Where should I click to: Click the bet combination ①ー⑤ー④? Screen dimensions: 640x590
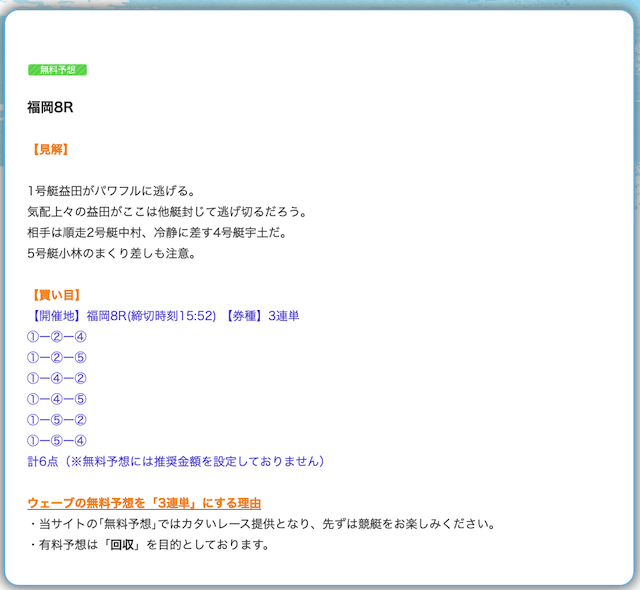[x=57, y=441]
